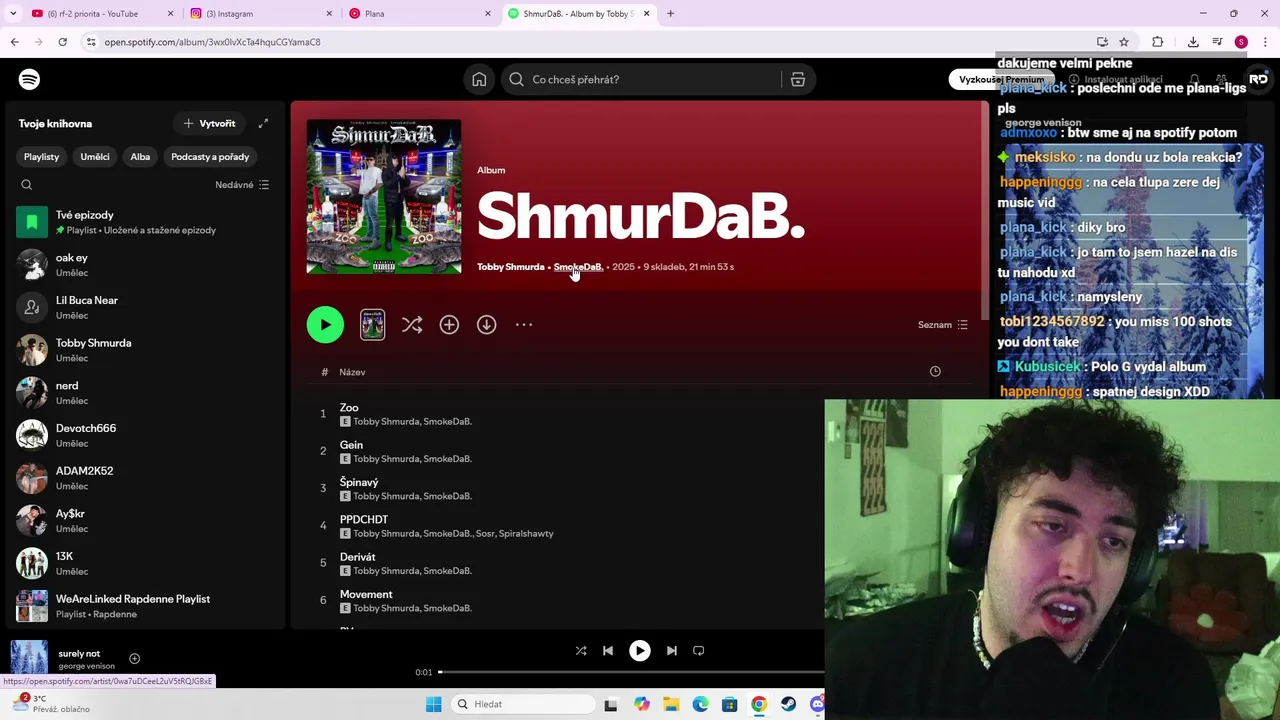The height and width of the screenshot is (720, 1280).
Task: Open ADAM2K52 artist
Action: [145, 478]
